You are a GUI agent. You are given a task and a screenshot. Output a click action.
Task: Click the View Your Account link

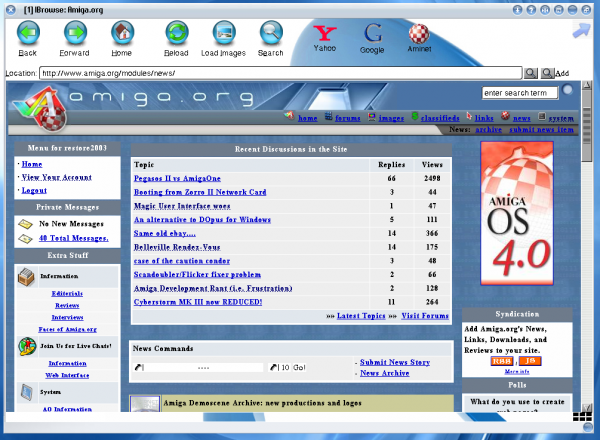tap(57, 177)
